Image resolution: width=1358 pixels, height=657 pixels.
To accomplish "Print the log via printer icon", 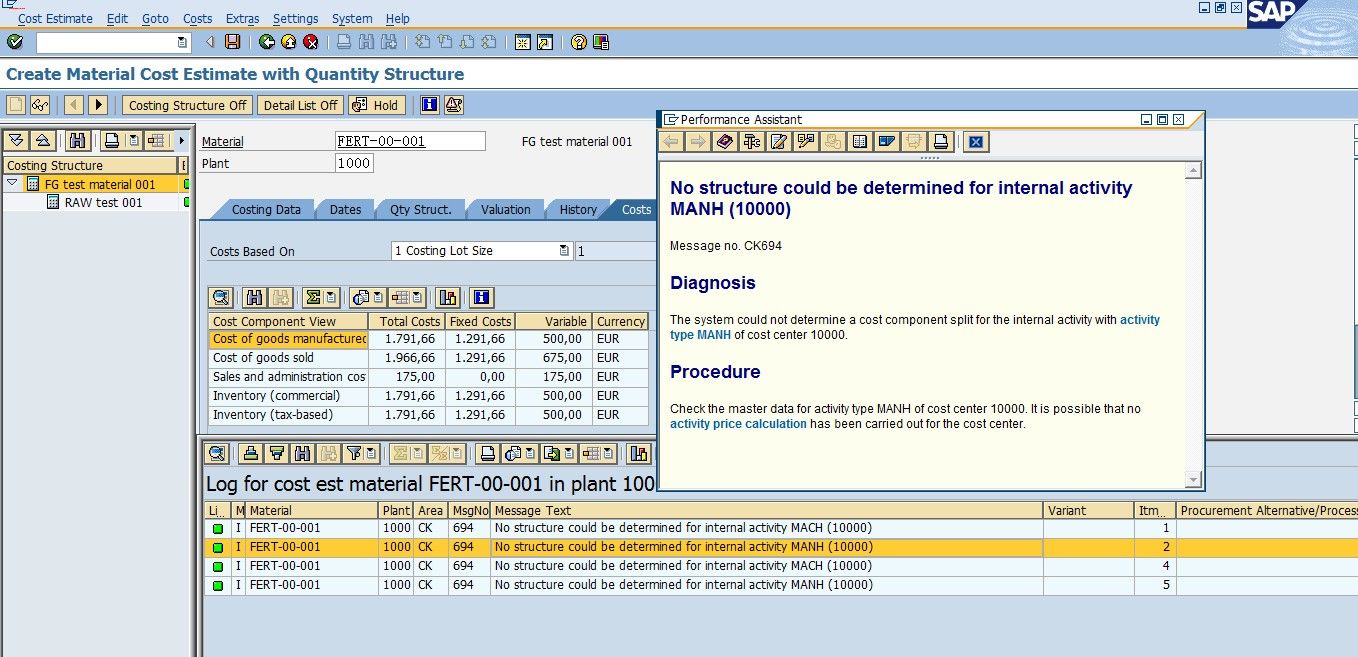I will tap(487, 453).
